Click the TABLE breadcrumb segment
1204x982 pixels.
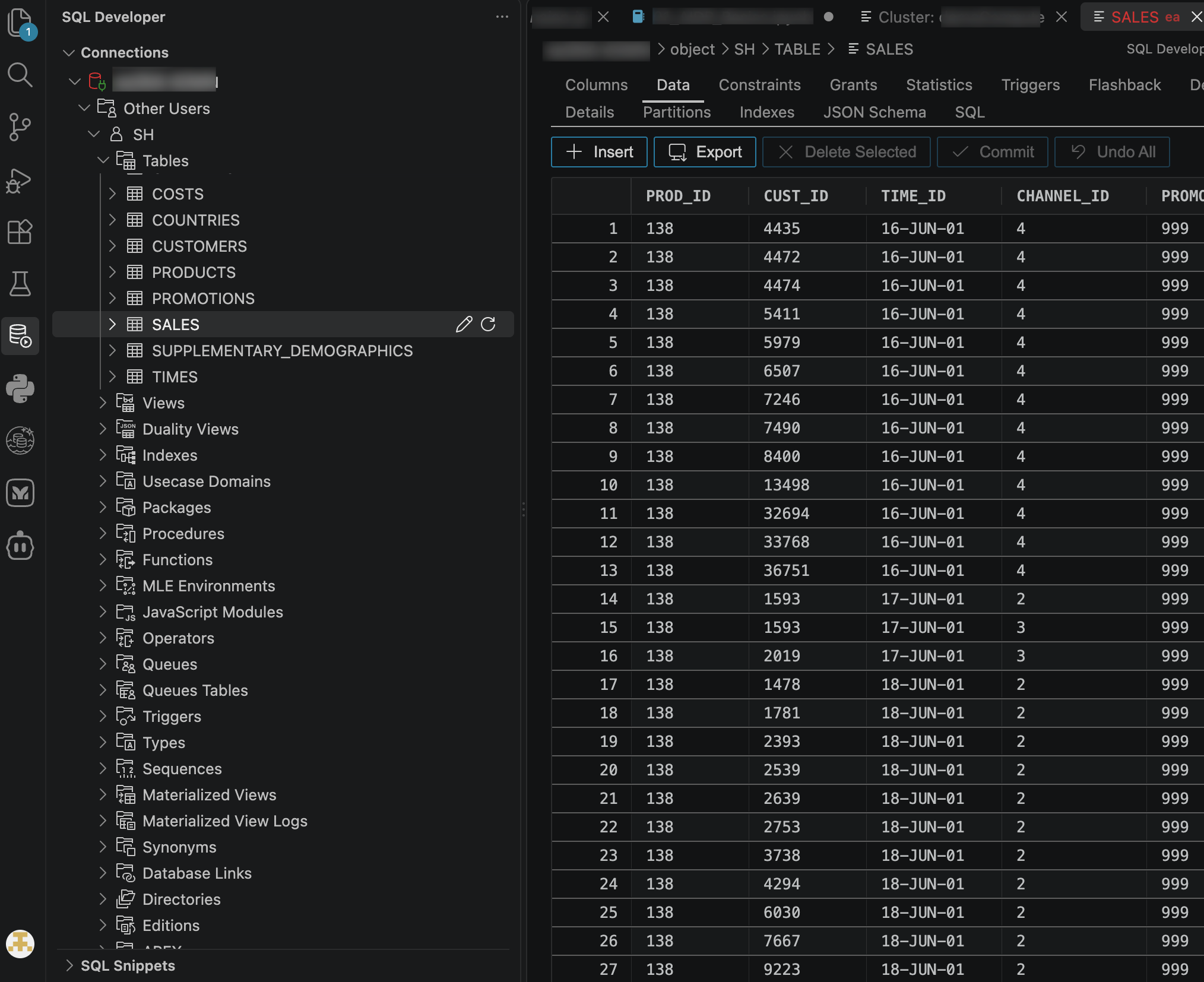(797, 49)
